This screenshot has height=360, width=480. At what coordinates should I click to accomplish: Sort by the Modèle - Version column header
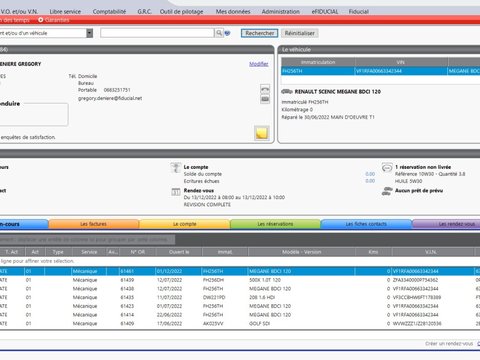coord(302,252)
